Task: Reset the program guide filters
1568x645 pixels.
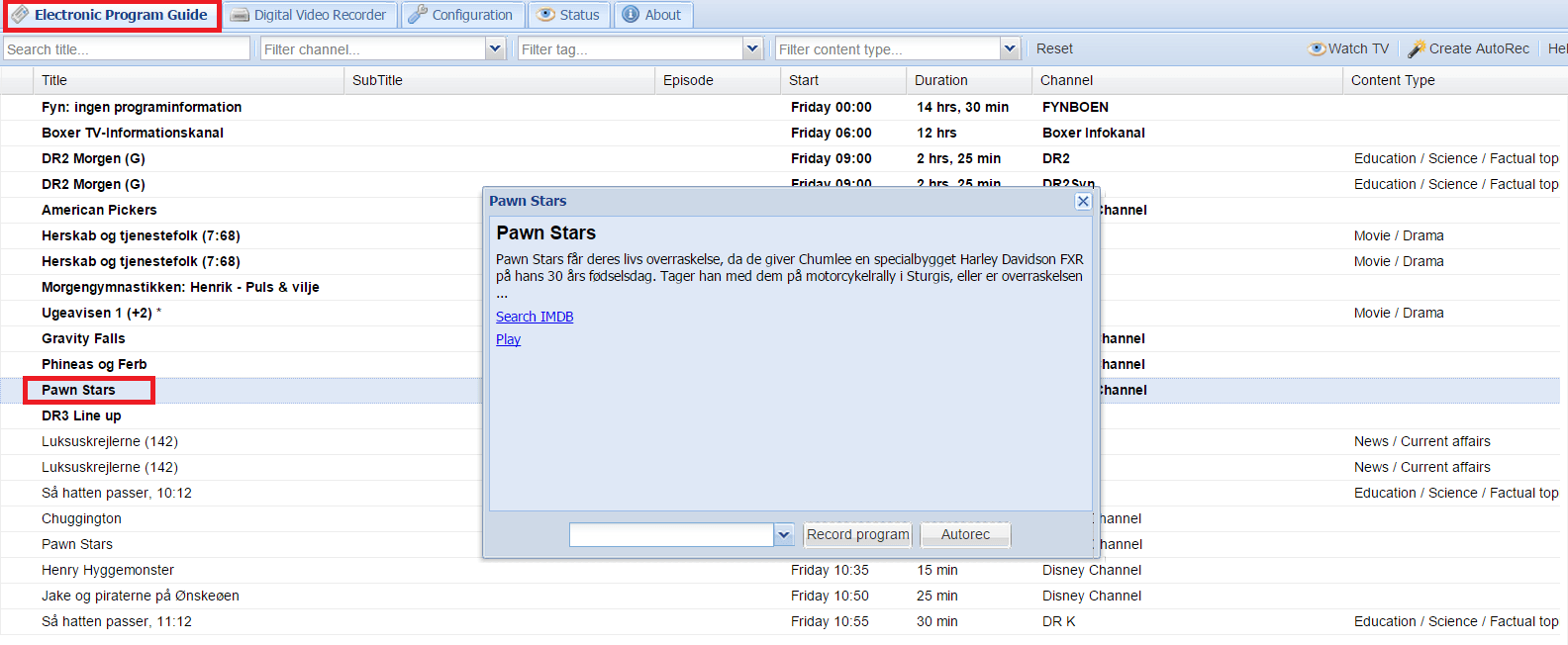Action: pos(1054,48)
